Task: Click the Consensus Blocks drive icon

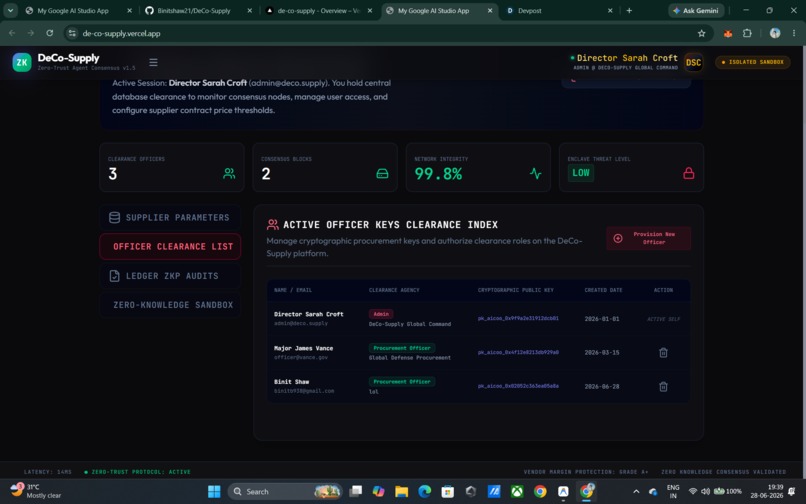Action: point(382,174)
